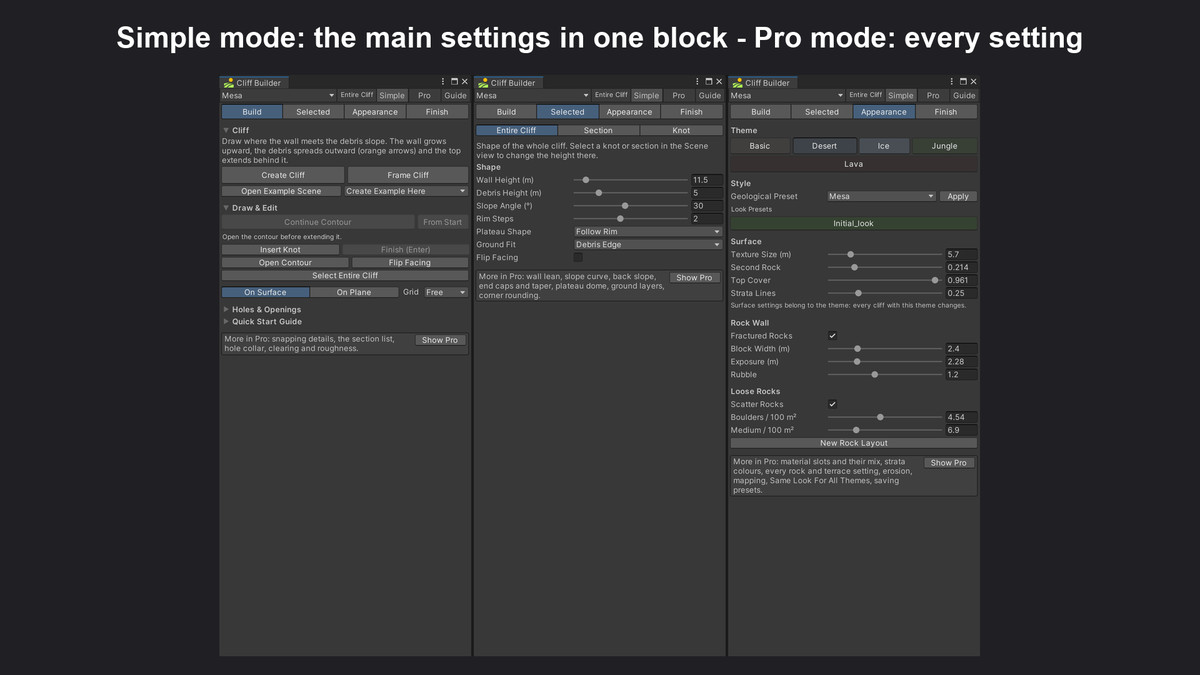Generate a New Rock Layout
This screenshot has height=675, width=1200.
[853, 443]
